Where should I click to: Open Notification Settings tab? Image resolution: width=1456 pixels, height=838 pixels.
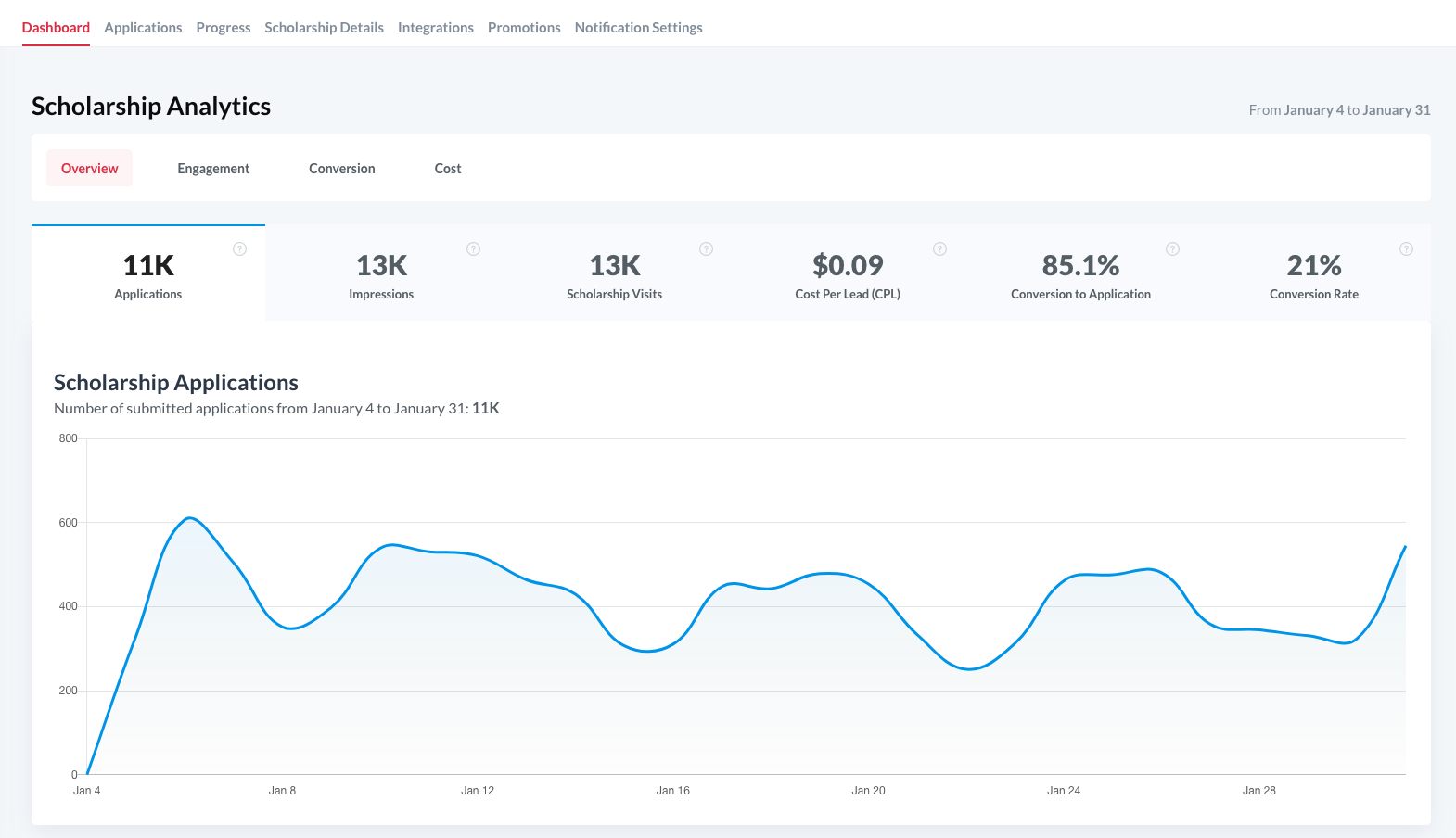pyautogui.click(x=638, y=28)
